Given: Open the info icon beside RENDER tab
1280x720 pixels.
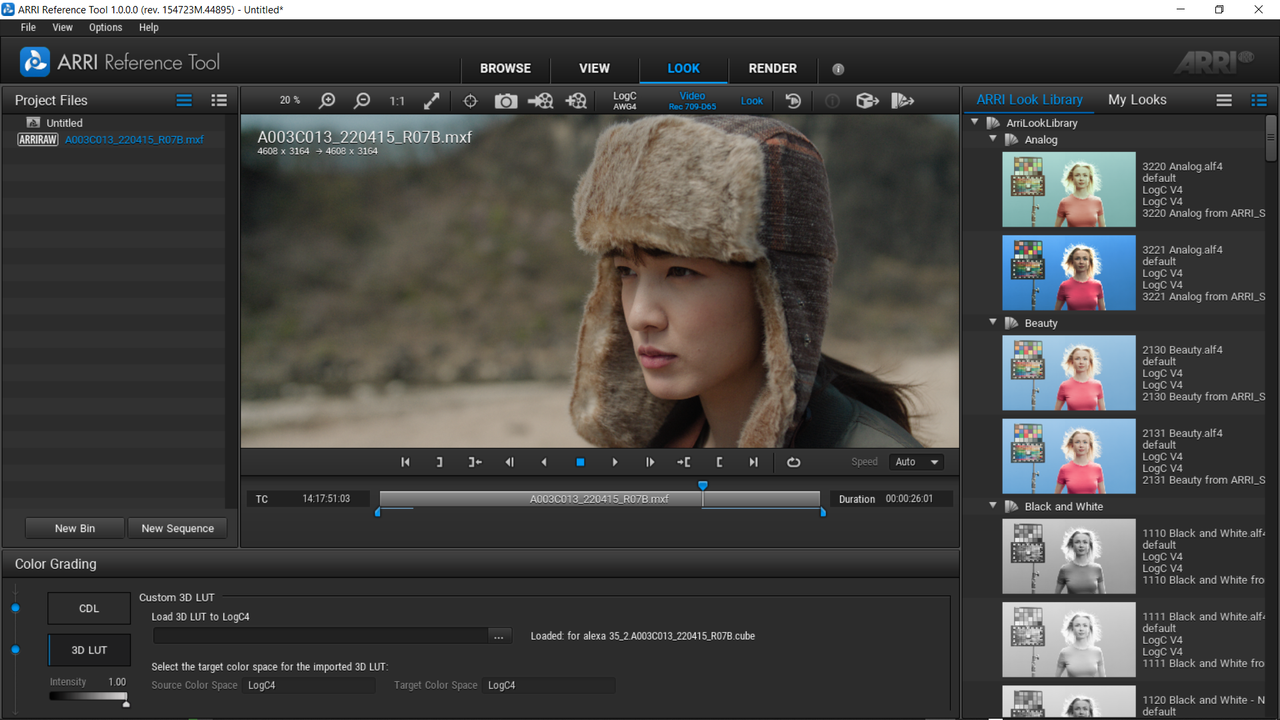Looking at the screenshot, I should (x=838, y=69).
